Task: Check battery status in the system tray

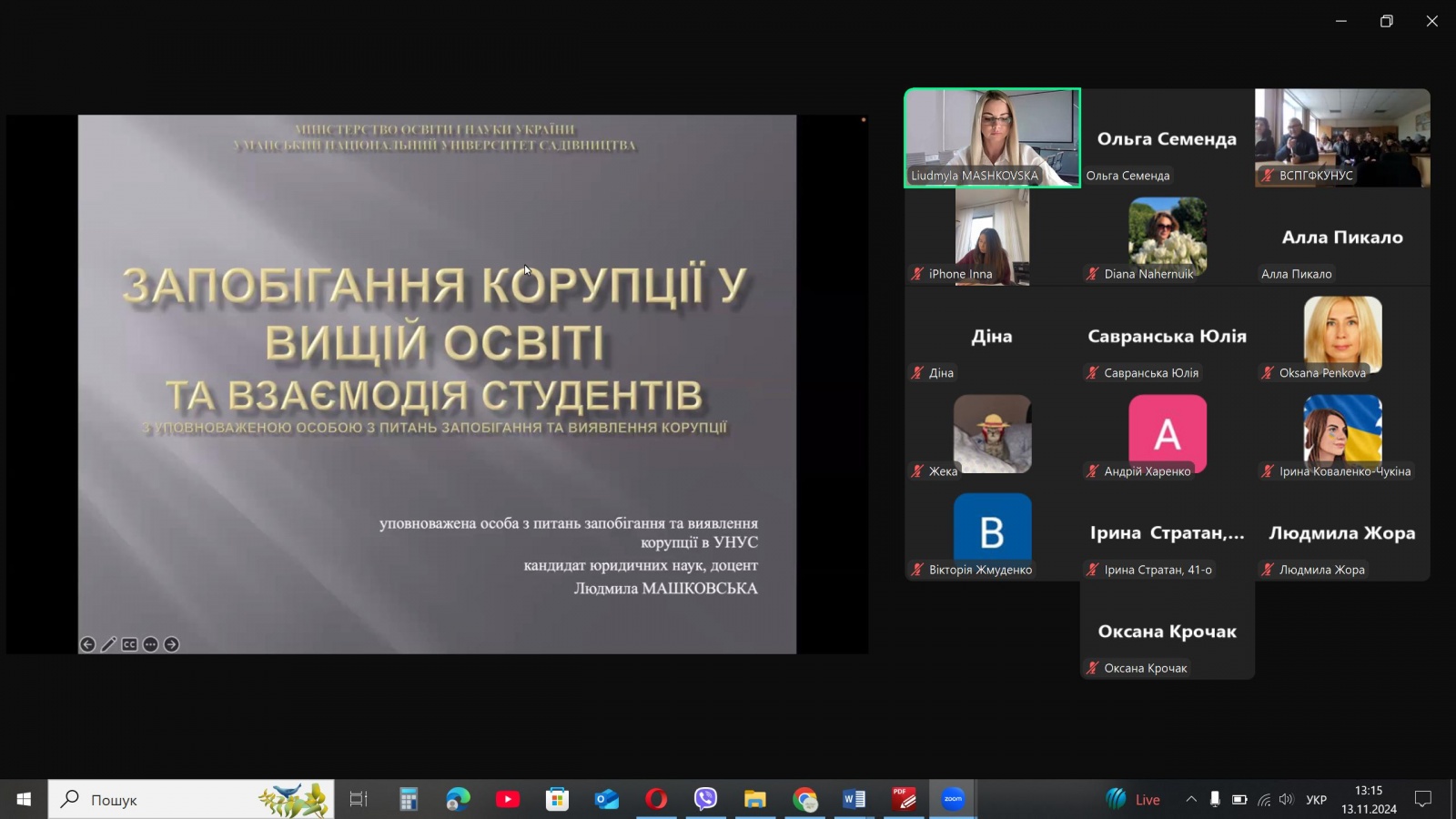Action: pyautogui.click(x=1239, y=799)
